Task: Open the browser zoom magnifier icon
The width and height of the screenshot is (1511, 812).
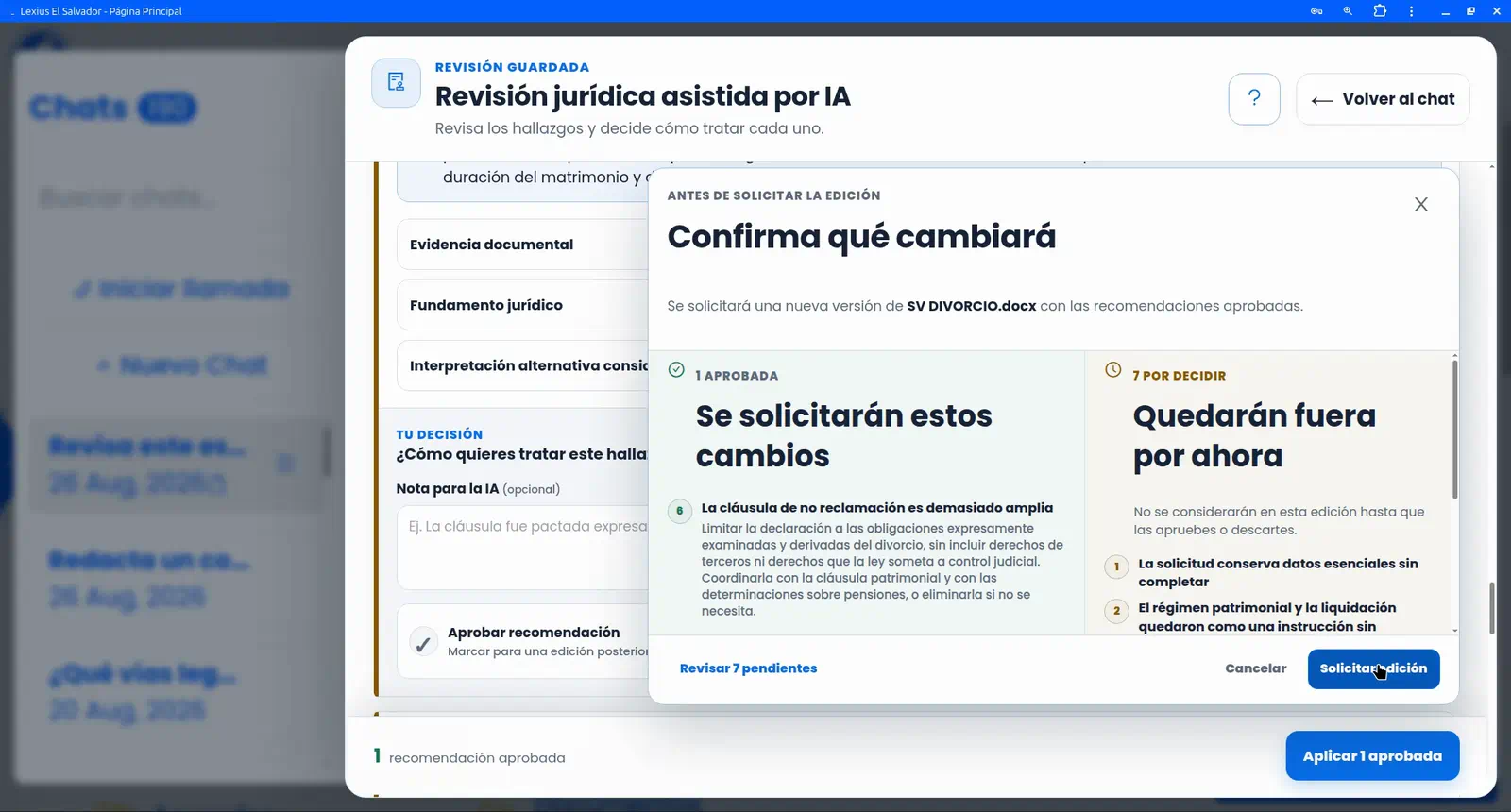Action: click(x=1348, y=11)
